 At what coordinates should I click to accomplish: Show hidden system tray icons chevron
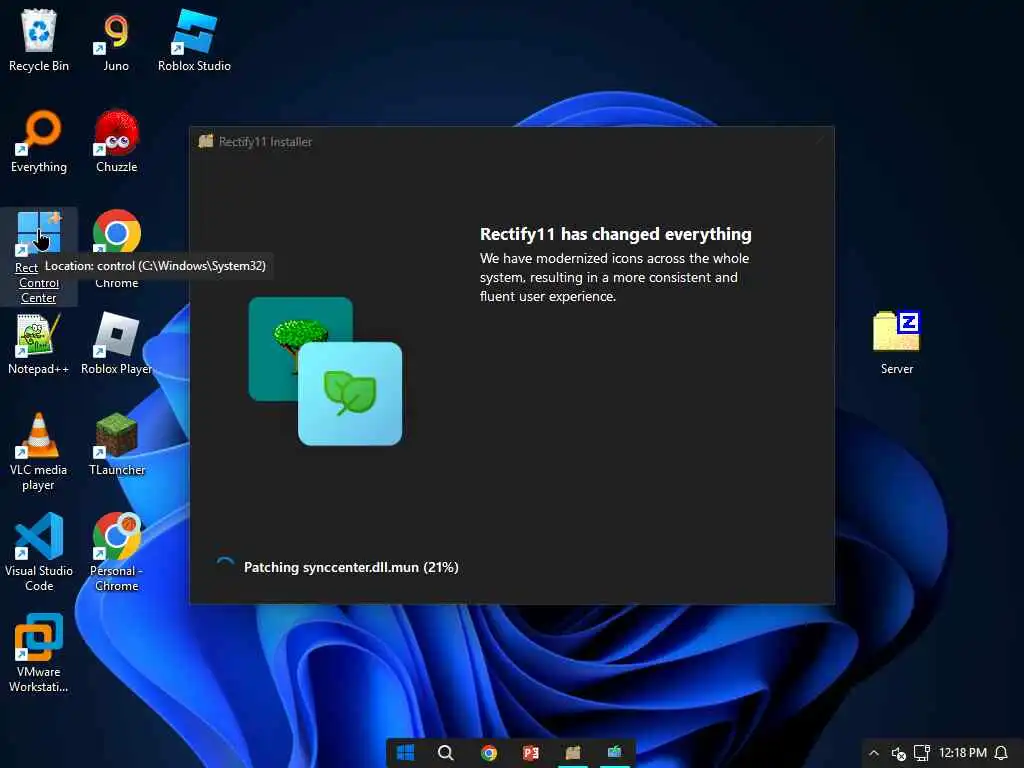tap(874, 753)
